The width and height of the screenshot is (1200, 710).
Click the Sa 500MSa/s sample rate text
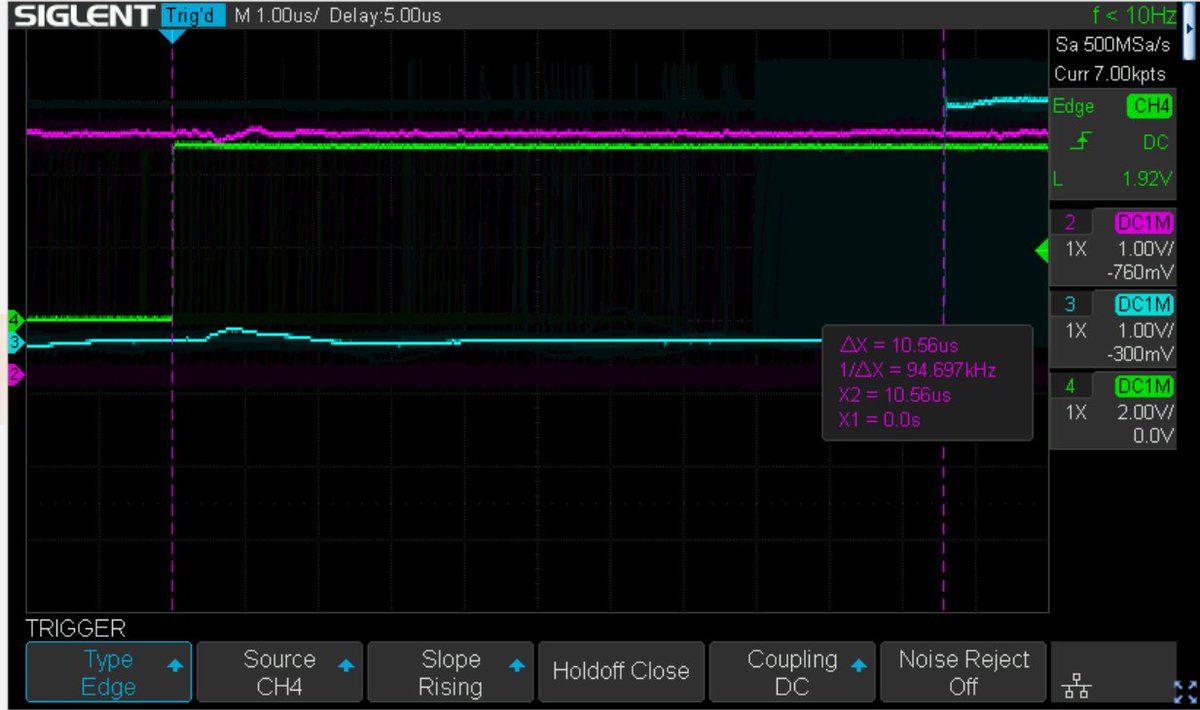click(1114, 46)
